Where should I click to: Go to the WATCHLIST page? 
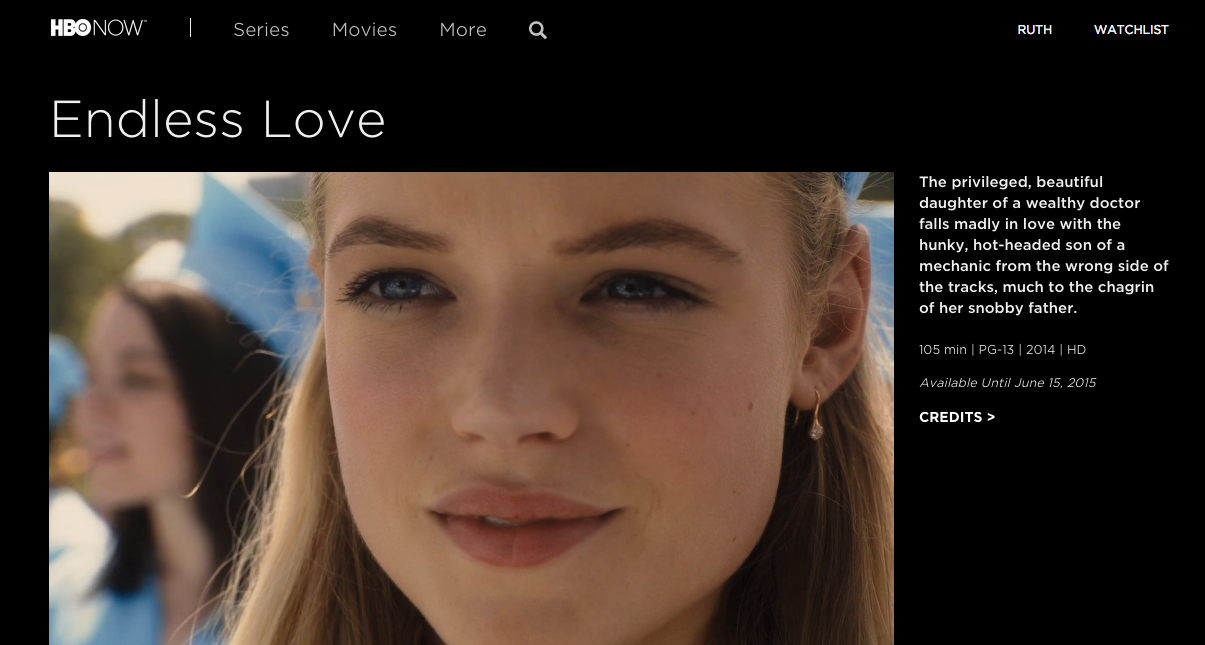(1131, 30)
